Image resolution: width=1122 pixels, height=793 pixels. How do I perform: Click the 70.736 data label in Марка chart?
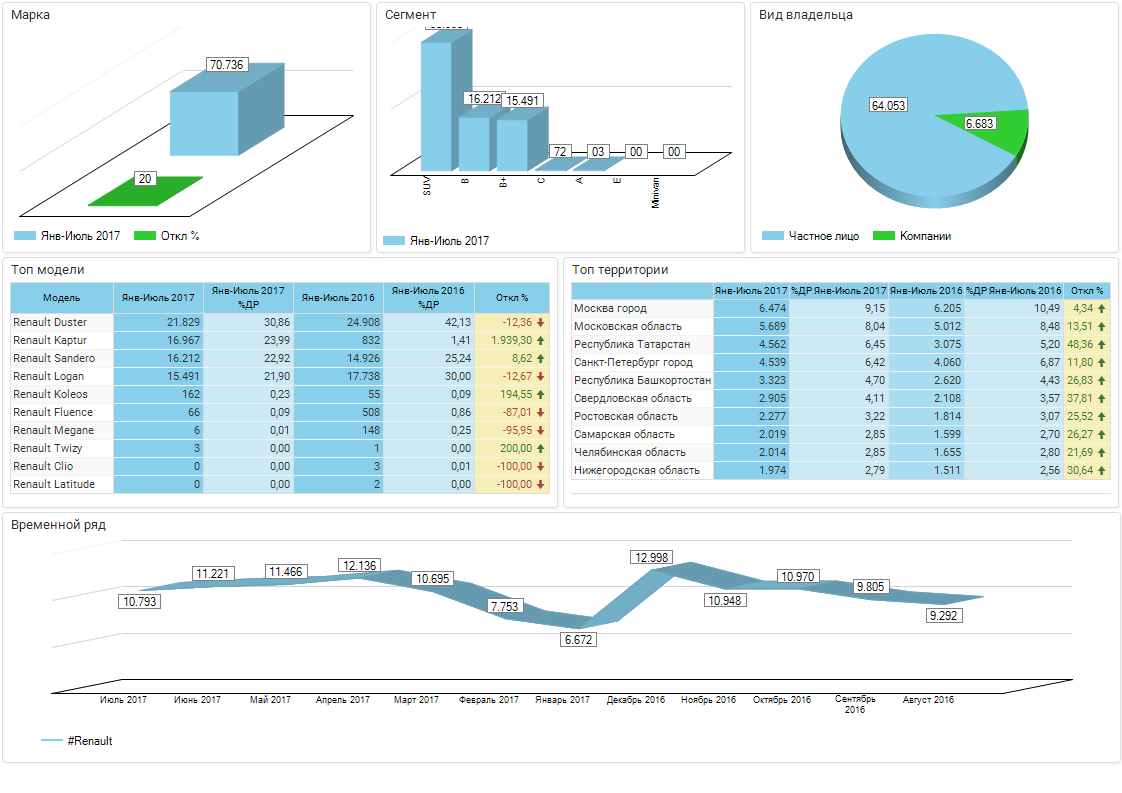[x=226, y=64]
